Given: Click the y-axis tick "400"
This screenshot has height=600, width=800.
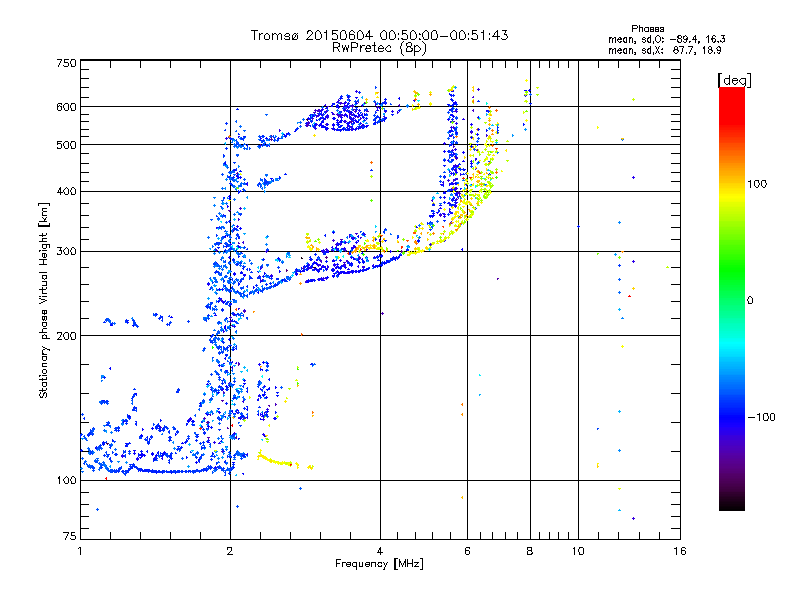Looking at the screenshot, I should point(67,192).
